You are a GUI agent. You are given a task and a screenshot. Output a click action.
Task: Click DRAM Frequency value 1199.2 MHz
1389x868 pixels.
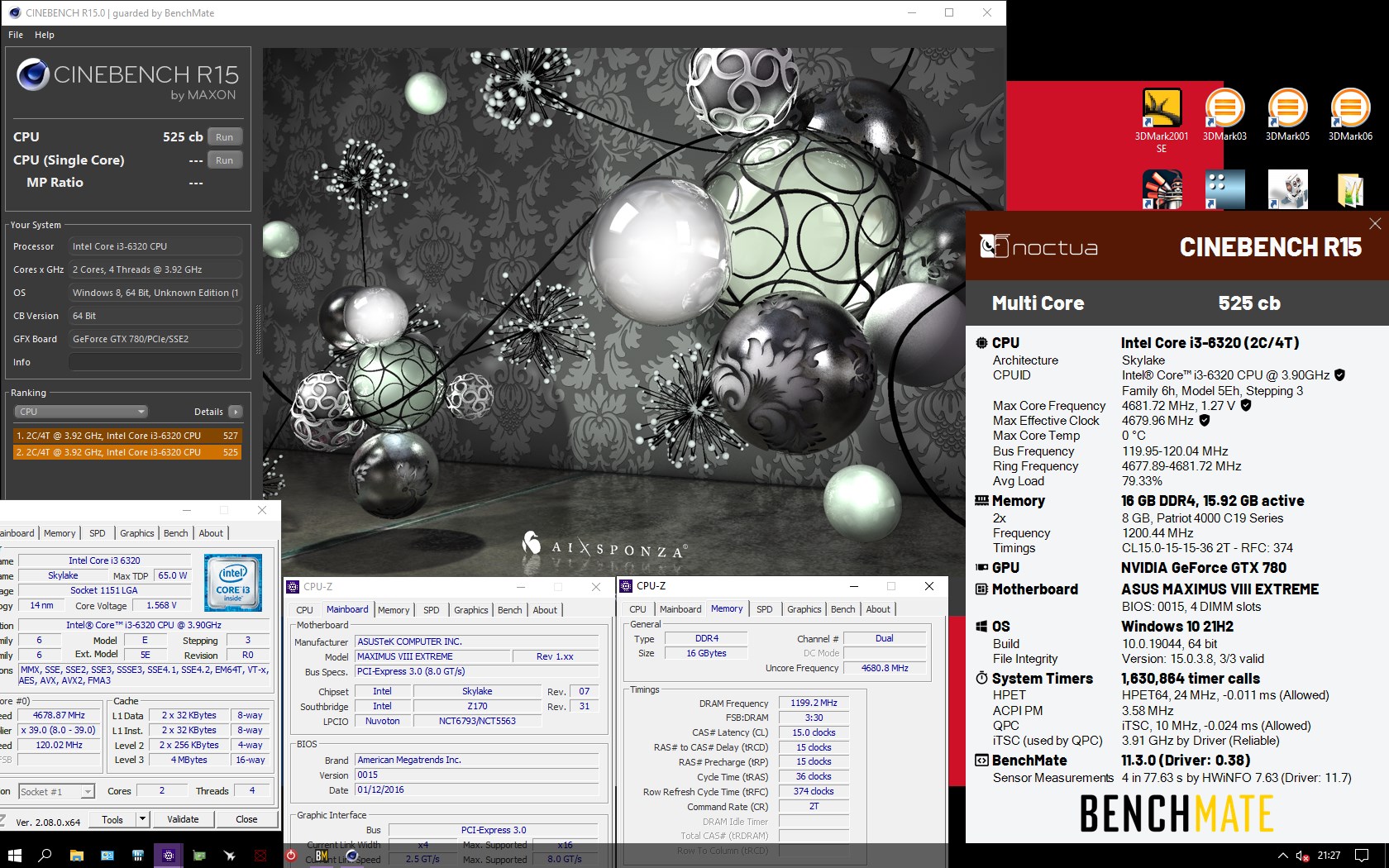814,703
